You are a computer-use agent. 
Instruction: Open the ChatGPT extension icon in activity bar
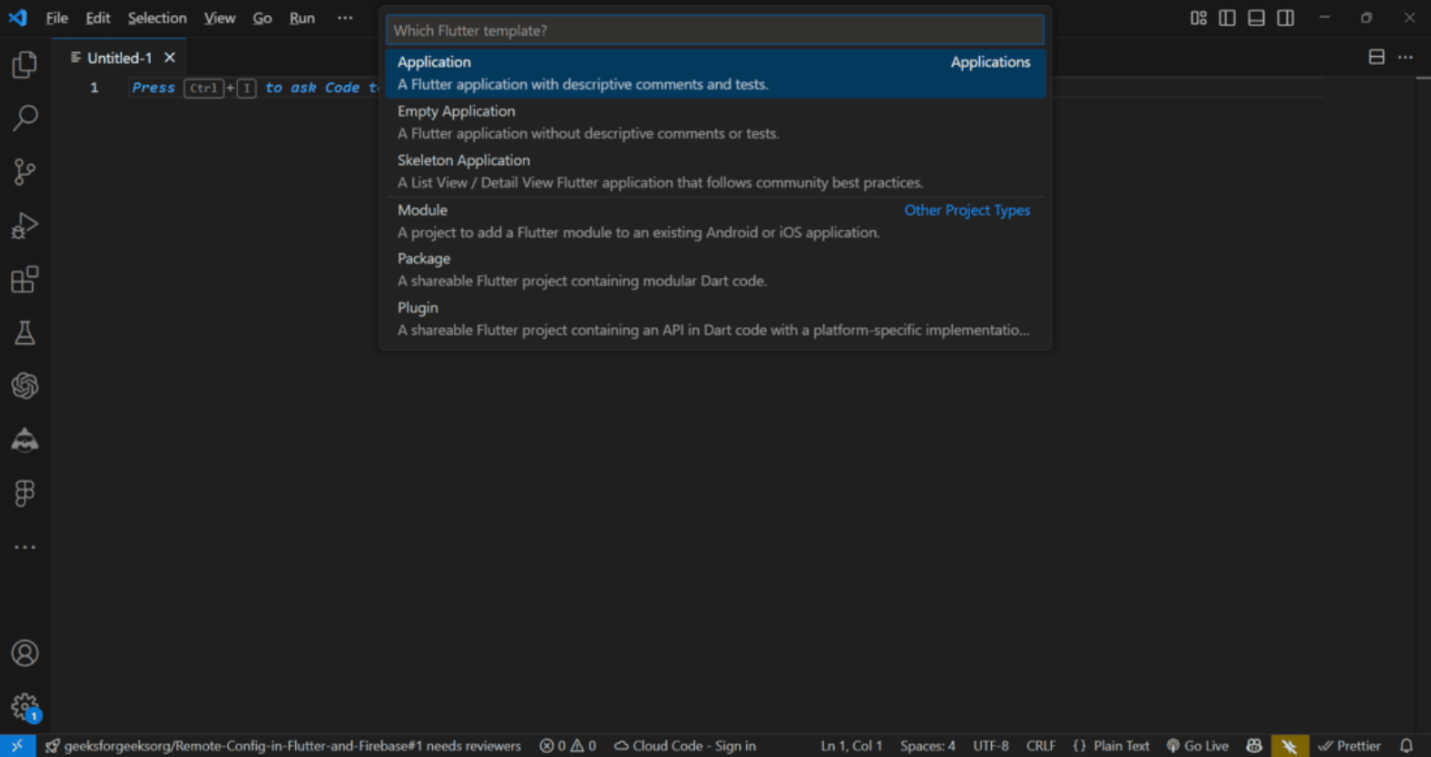[25, 386]
